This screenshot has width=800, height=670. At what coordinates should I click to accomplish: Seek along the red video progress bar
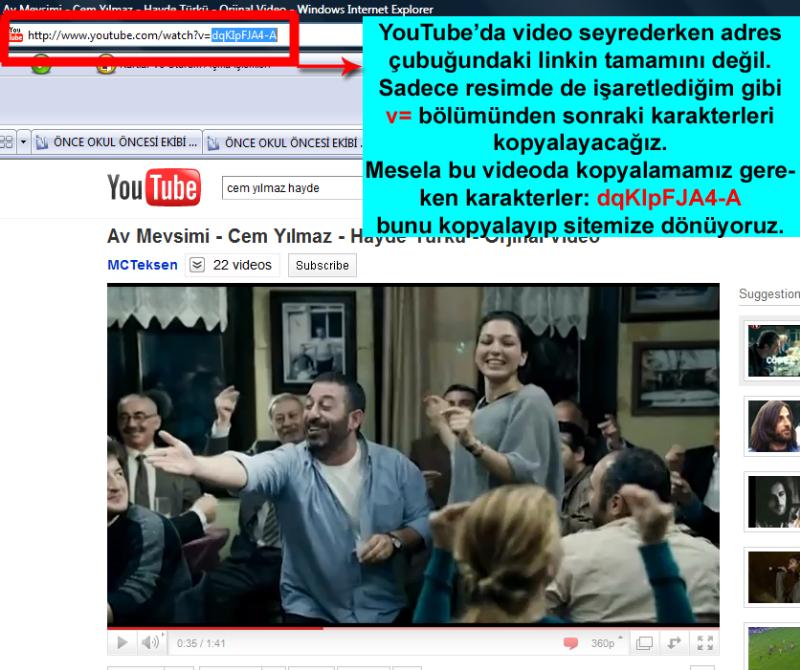(413, 627)
